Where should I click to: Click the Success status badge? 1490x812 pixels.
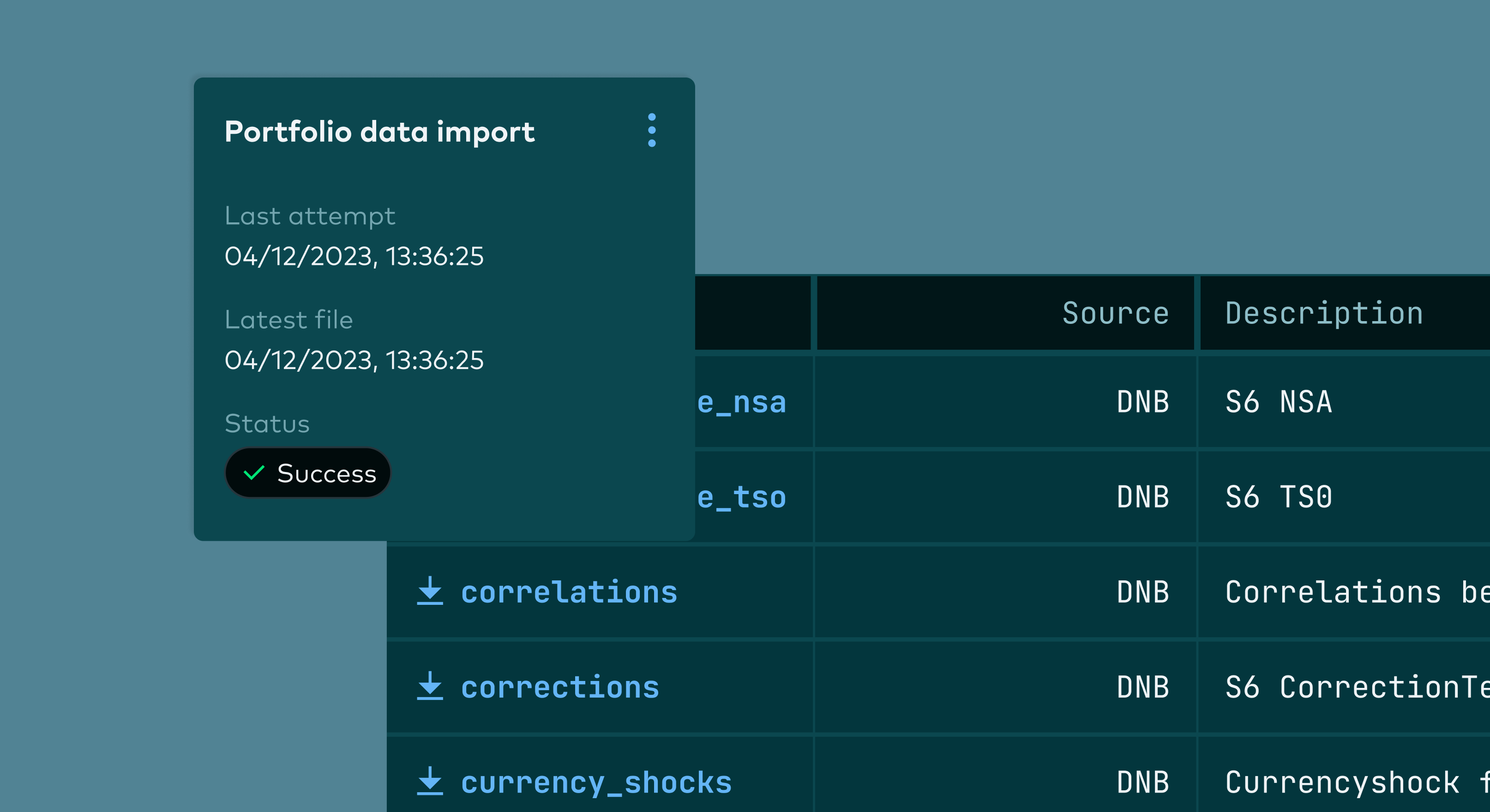point(308,473)
